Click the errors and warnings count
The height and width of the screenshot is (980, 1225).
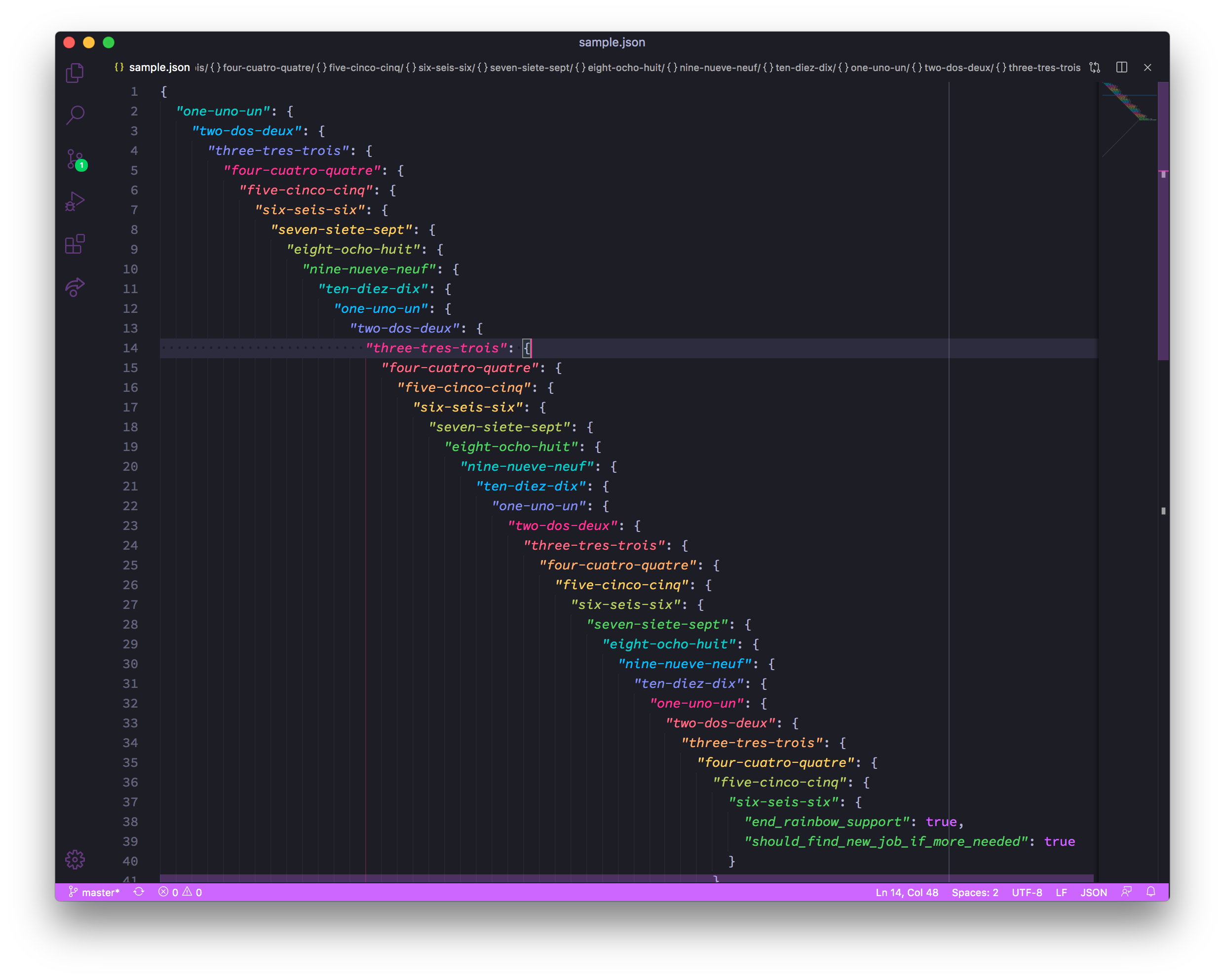180,892
